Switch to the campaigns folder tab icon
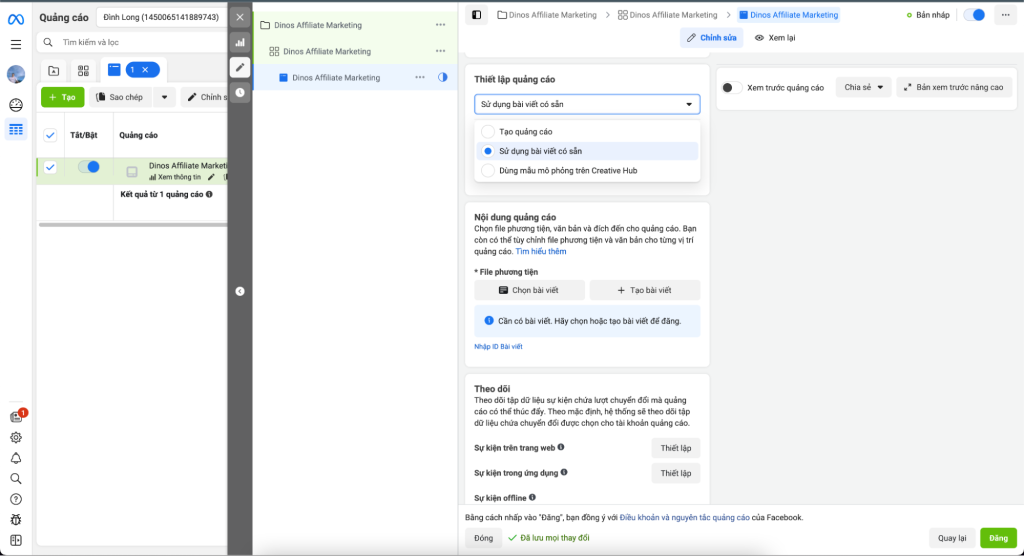The height and width of the screenshot is (556, 1024). pos(54,71)
